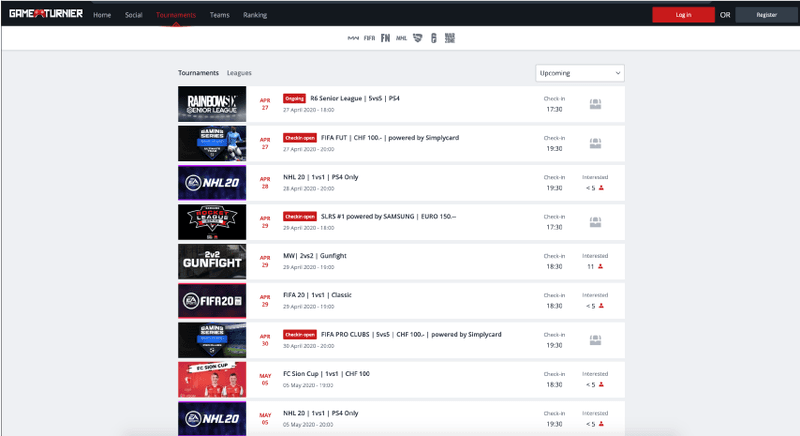Open Ranking navigation item
The width and height of the screenshot is (800, 436).
255,15
